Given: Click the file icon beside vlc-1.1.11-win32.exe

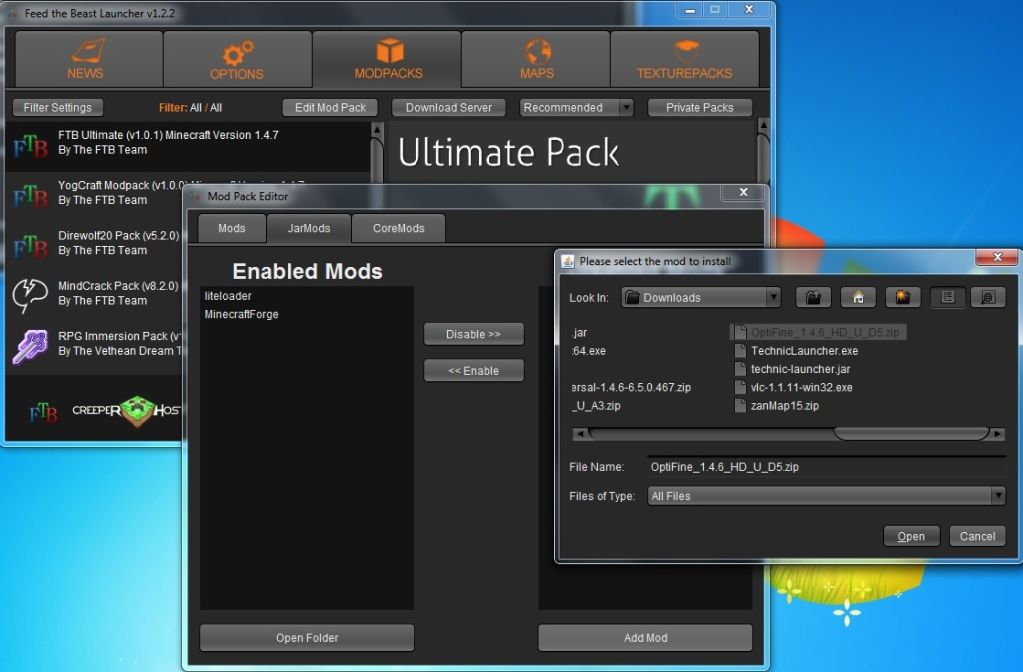Looking at the screenshot, I should click(740, 388).
